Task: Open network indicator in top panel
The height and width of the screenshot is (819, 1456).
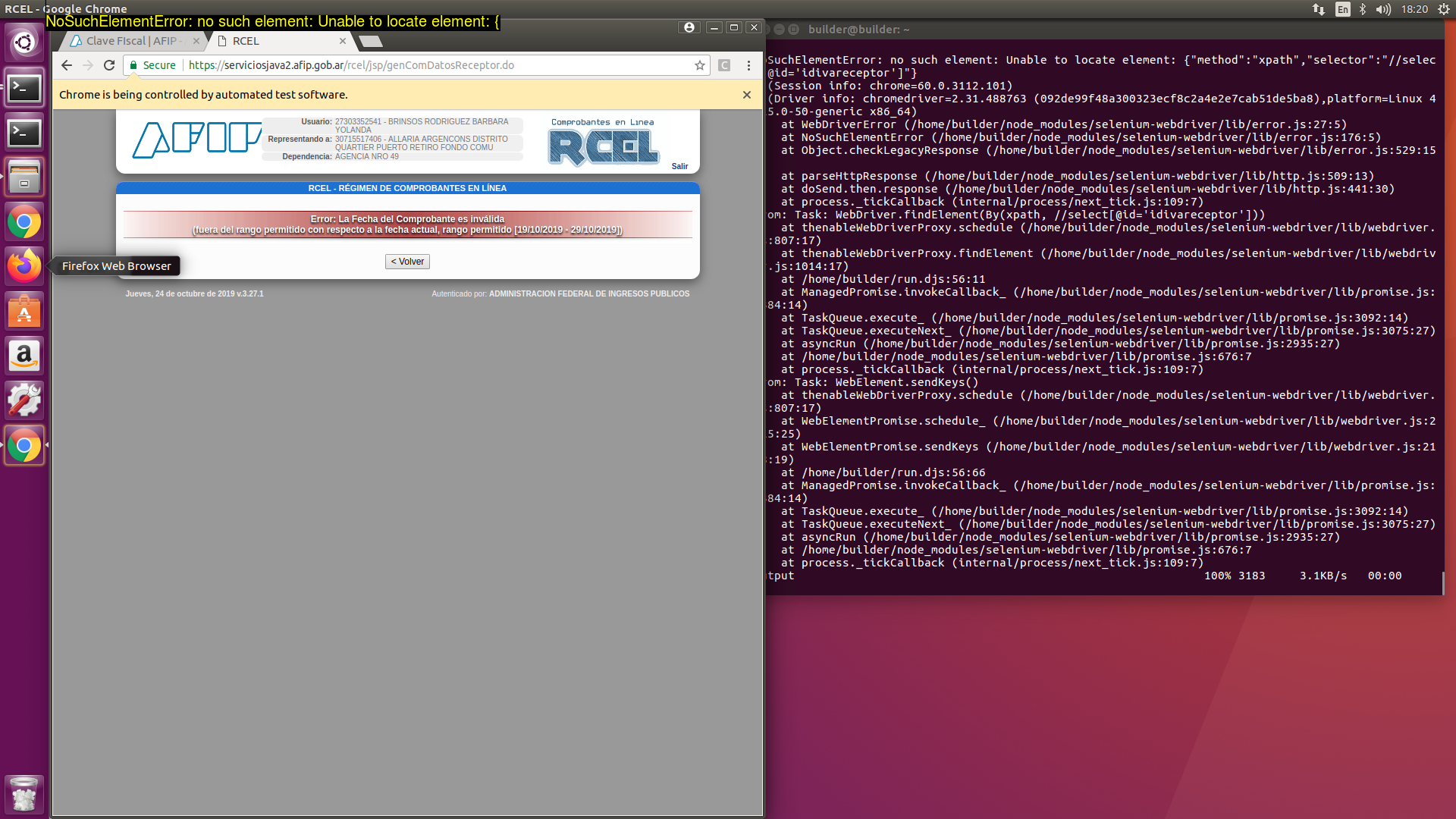Action: coord(1319,9)
